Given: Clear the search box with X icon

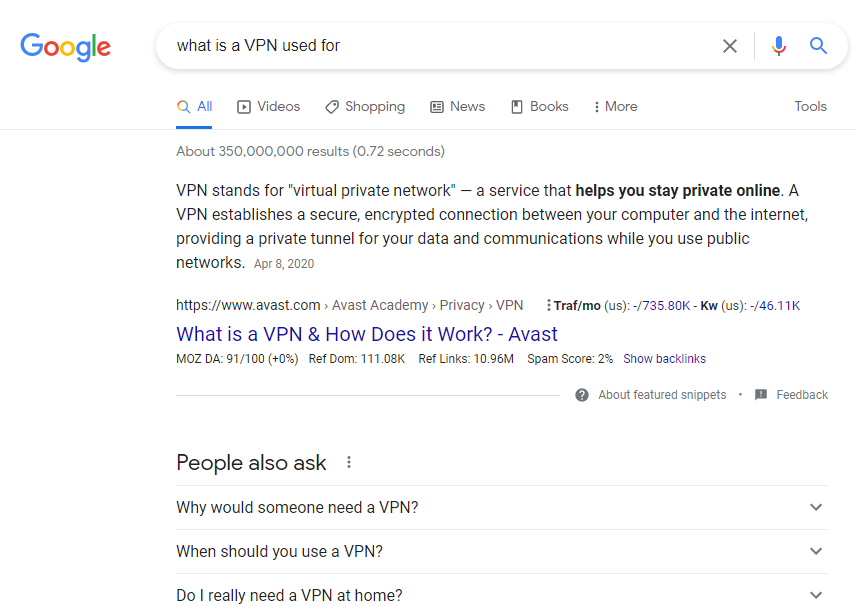Looking at the screenshot, I should pos(730,46).
